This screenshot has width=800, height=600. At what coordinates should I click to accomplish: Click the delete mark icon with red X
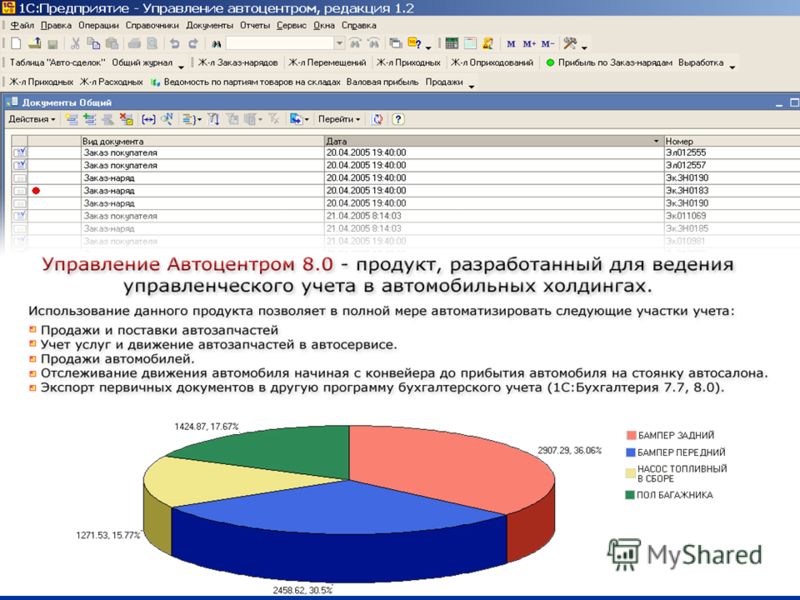127,119
